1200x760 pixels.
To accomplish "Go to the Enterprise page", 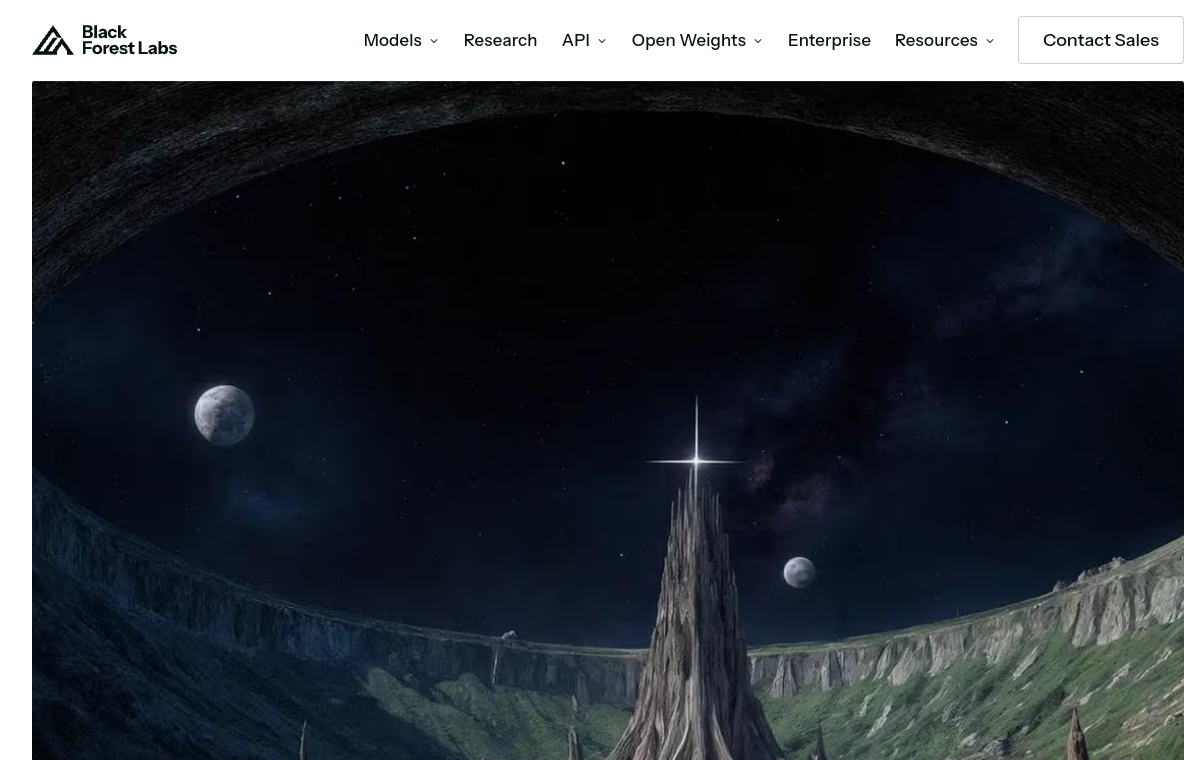I will coord(829,40).
